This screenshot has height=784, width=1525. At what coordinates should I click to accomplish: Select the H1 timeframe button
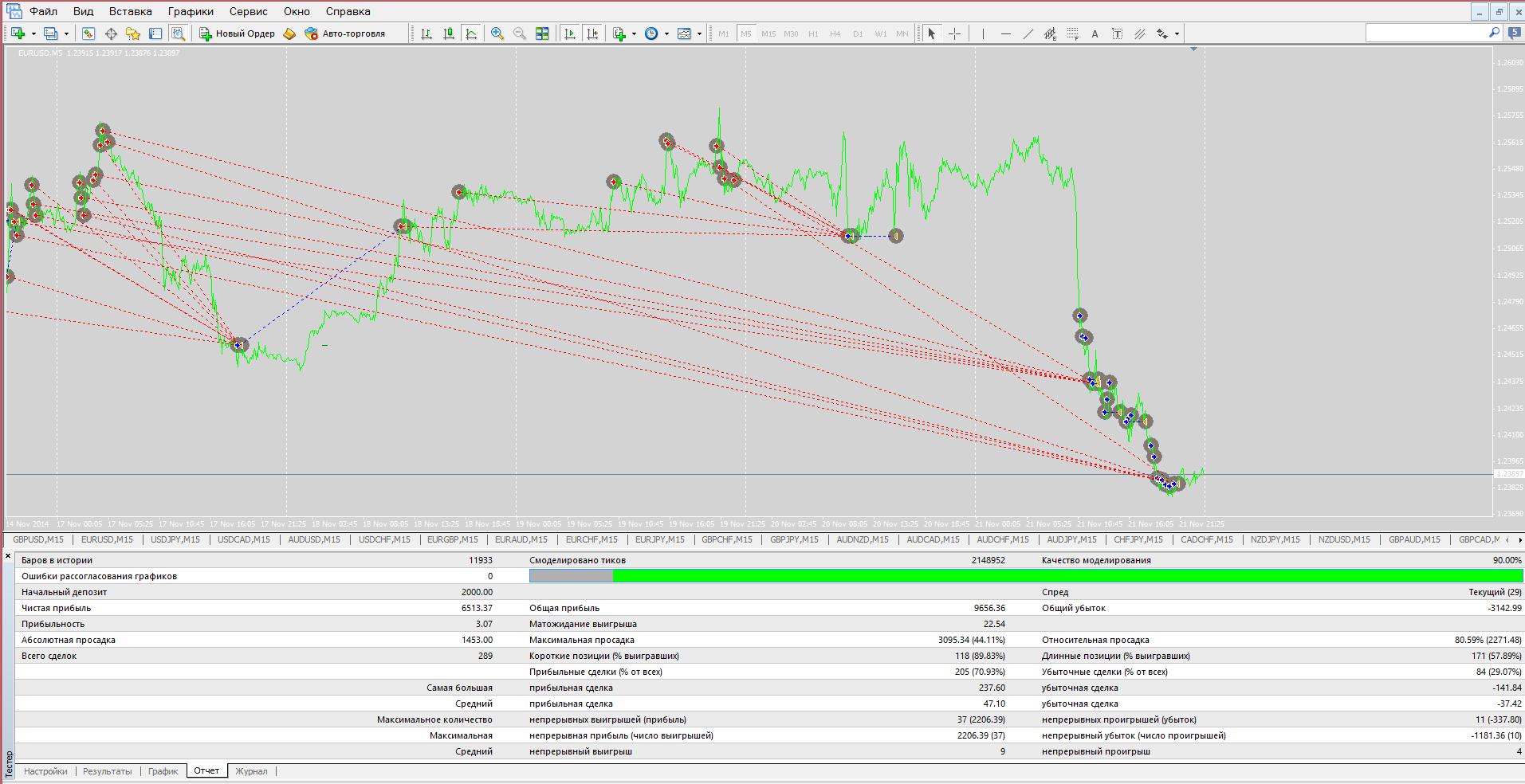pos(813,33)
